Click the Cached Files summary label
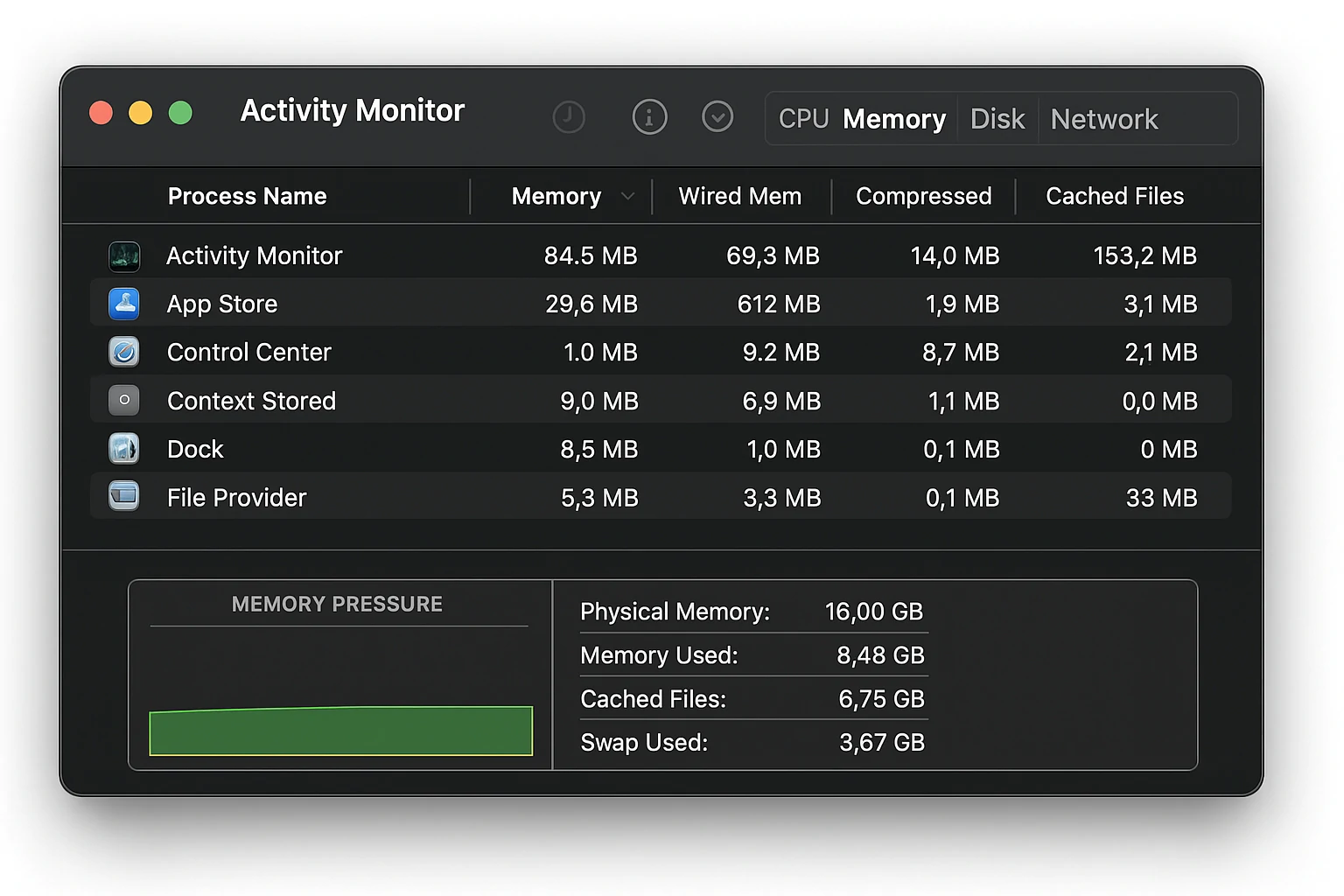This screenshot has width=1344, height=896. tap(654, 698)
